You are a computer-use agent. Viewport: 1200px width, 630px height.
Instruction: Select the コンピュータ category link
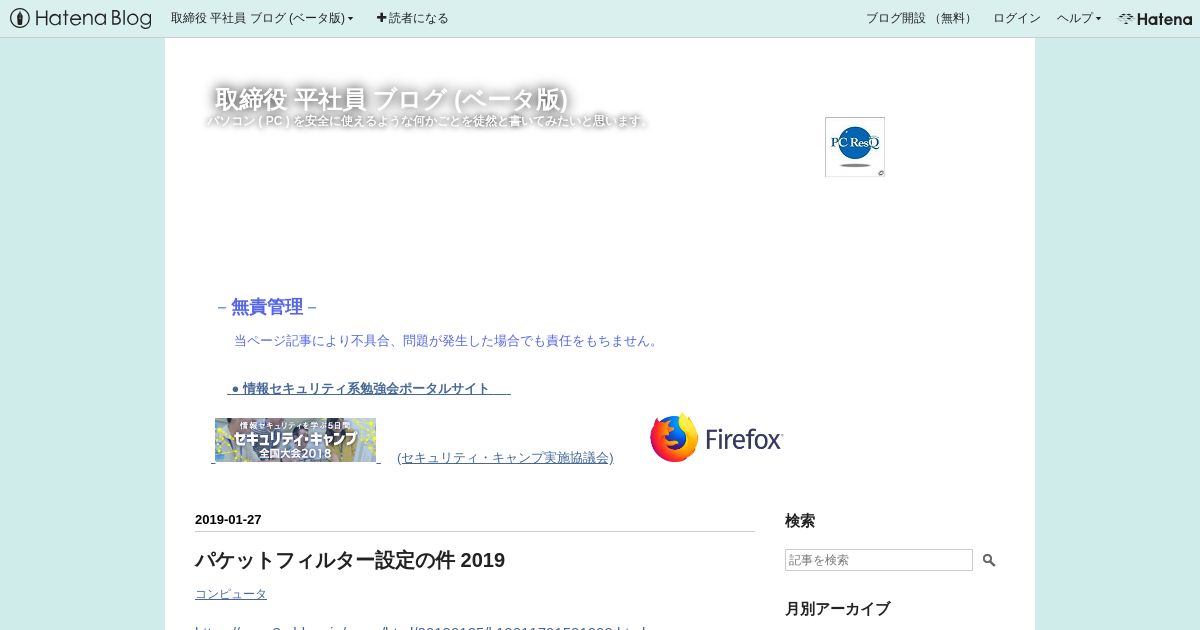[231, 594]
